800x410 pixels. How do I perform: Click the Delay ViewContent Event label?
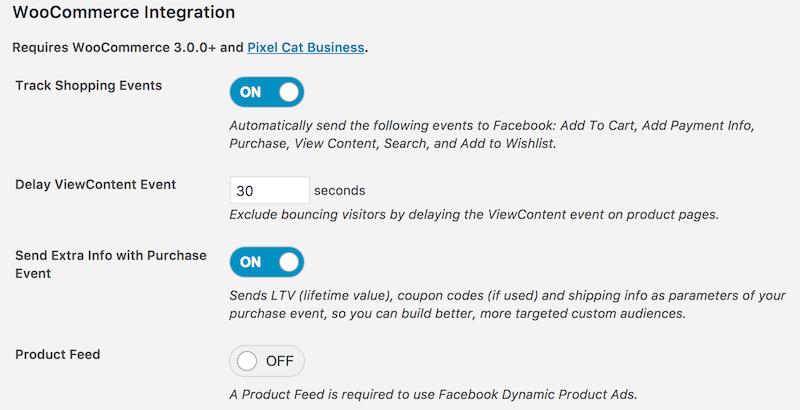tap(96, 184)
